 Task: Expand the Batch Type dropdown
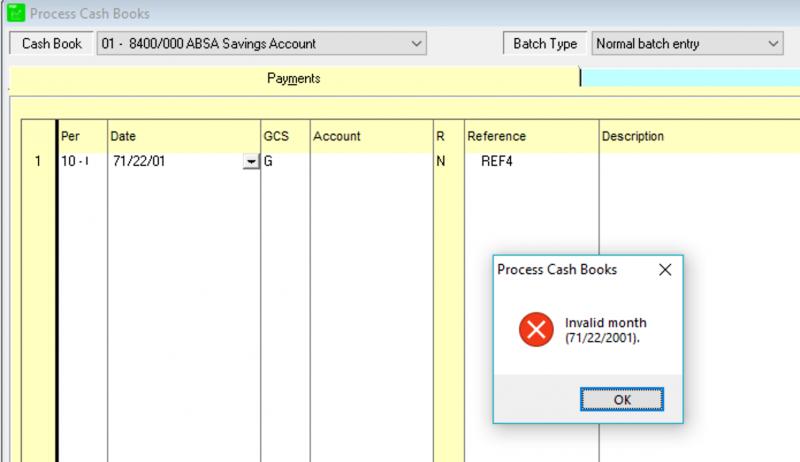click(772, 44)
